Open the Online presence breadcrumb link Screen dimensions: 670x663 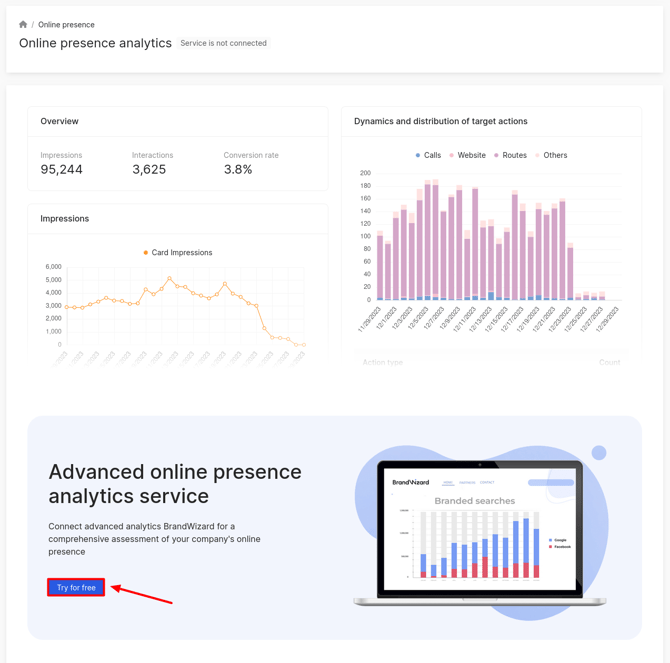66,24
